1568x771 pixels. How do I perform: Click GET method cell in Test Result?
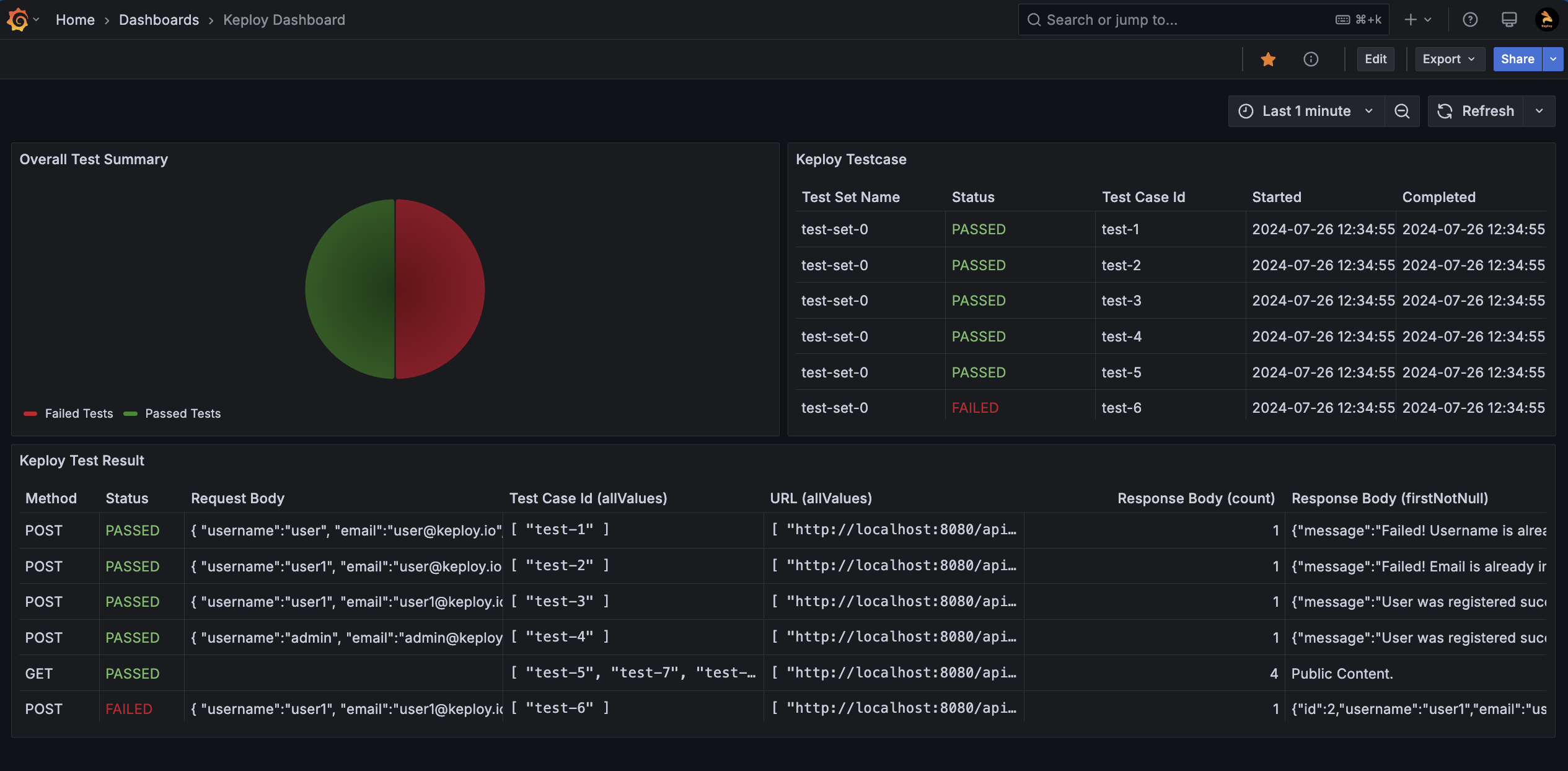coord(59,674)
